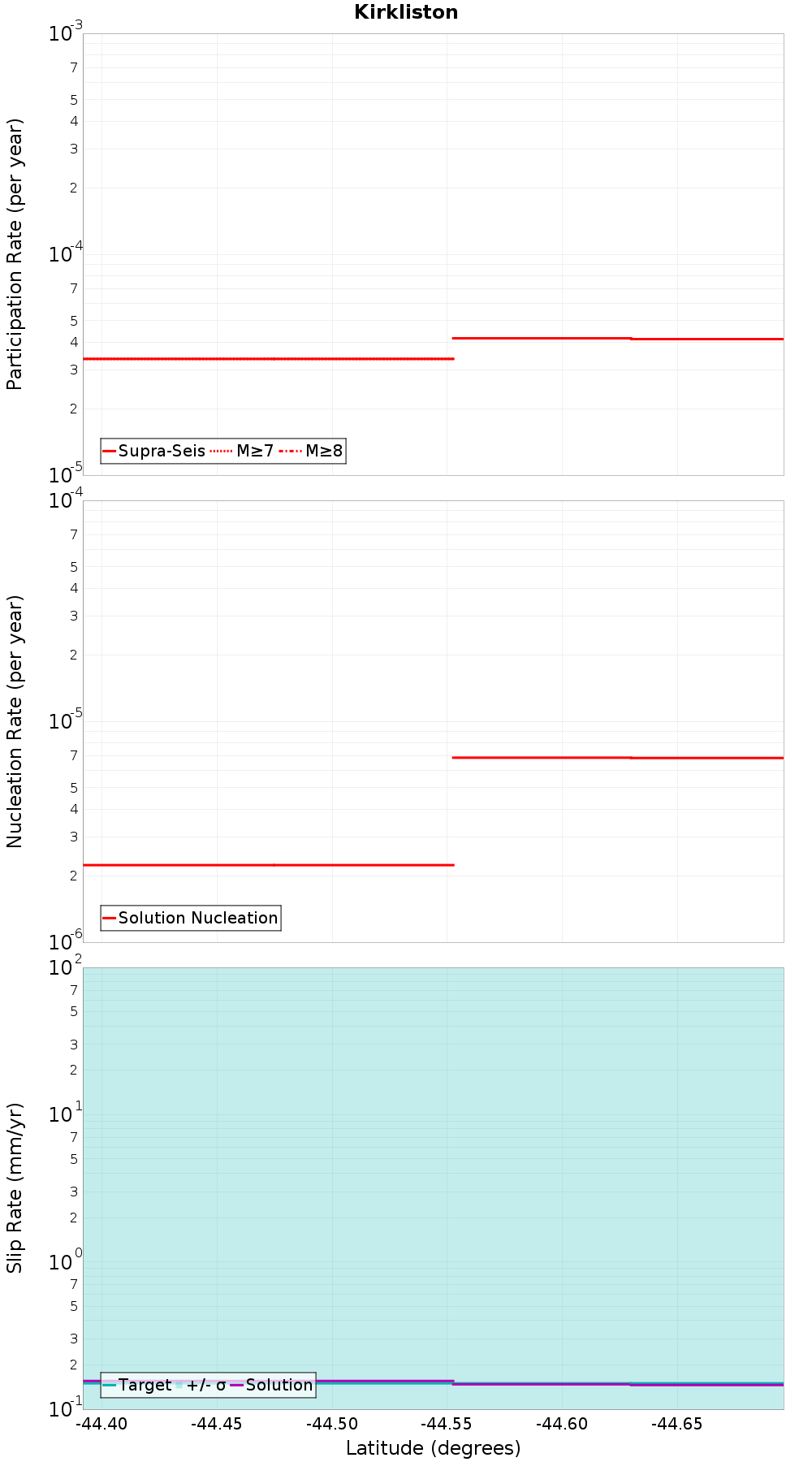Select the Solution Nucleation legend entry
The image size is (812, 1462).
point(191,918)
